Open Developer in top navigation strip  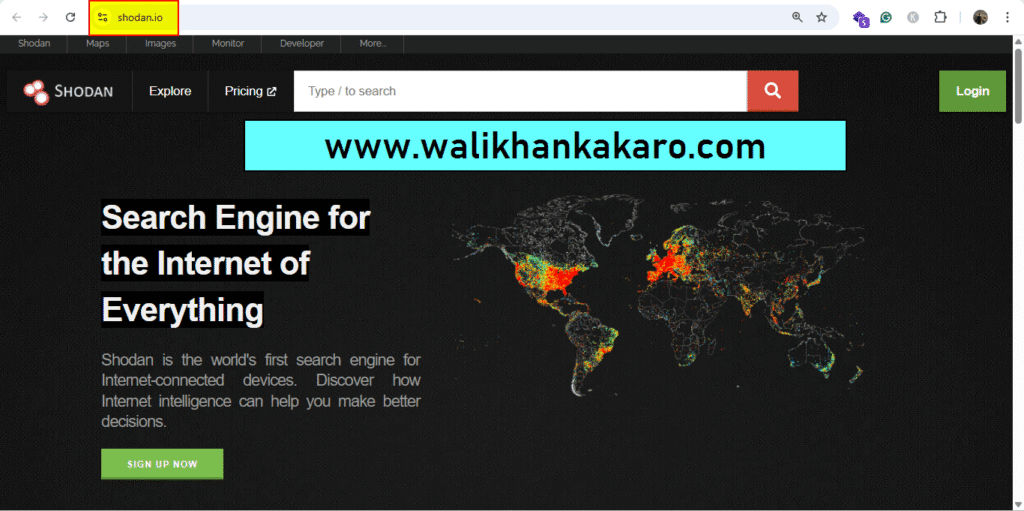tap(302, 44)
